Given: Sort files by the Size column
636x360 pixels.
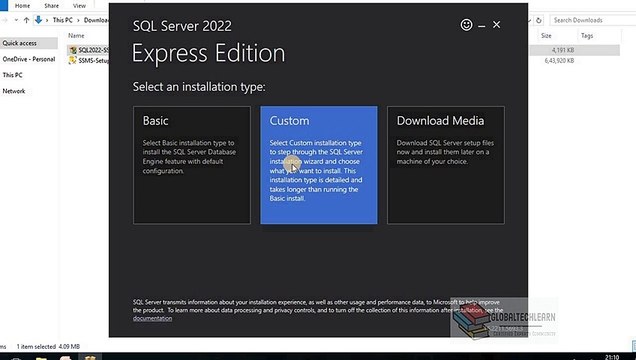Looking at the screenshot, I should (546, 36).
